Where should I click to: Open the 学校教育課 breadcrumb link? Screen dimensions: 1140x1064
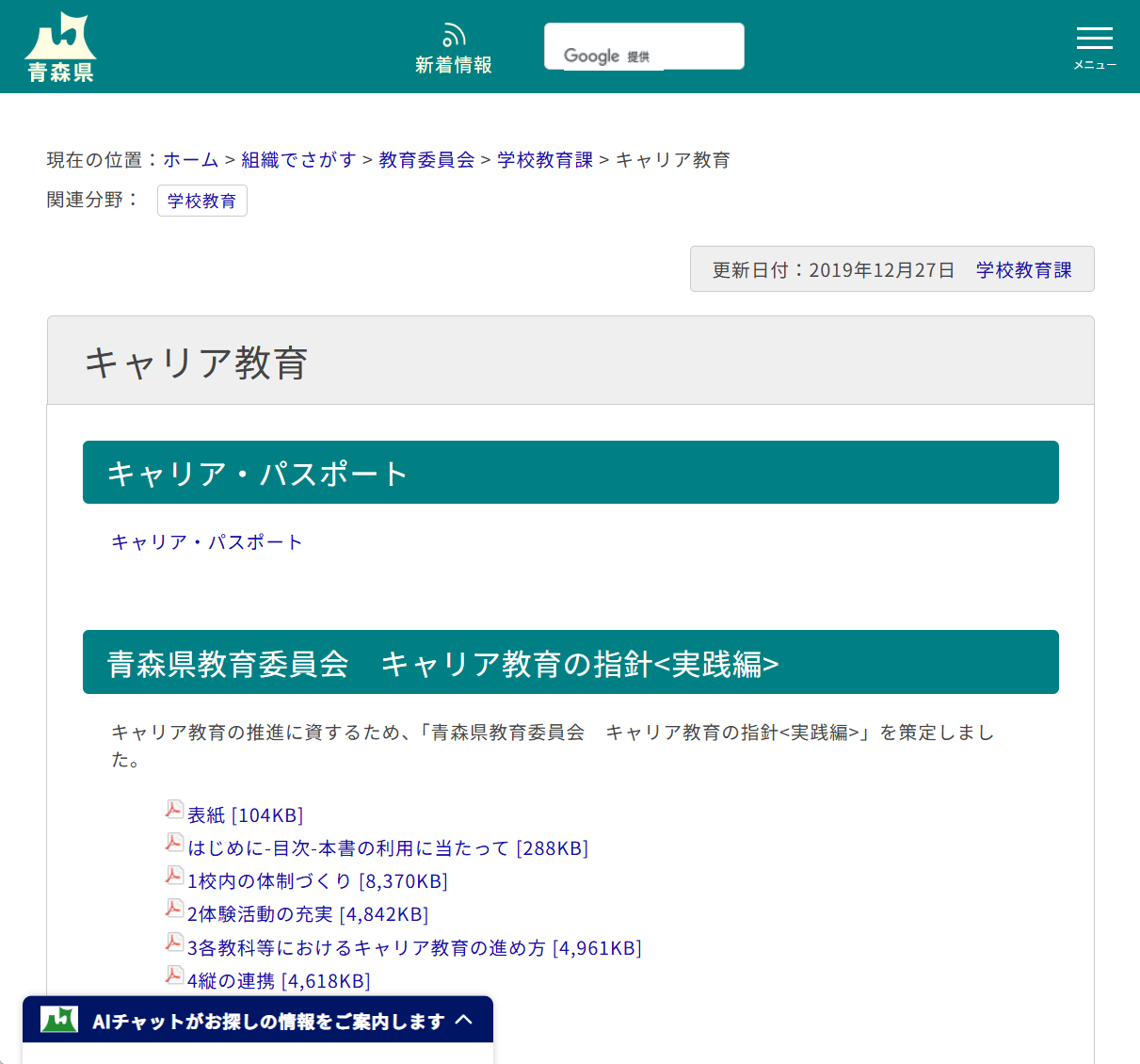point(544,159)
